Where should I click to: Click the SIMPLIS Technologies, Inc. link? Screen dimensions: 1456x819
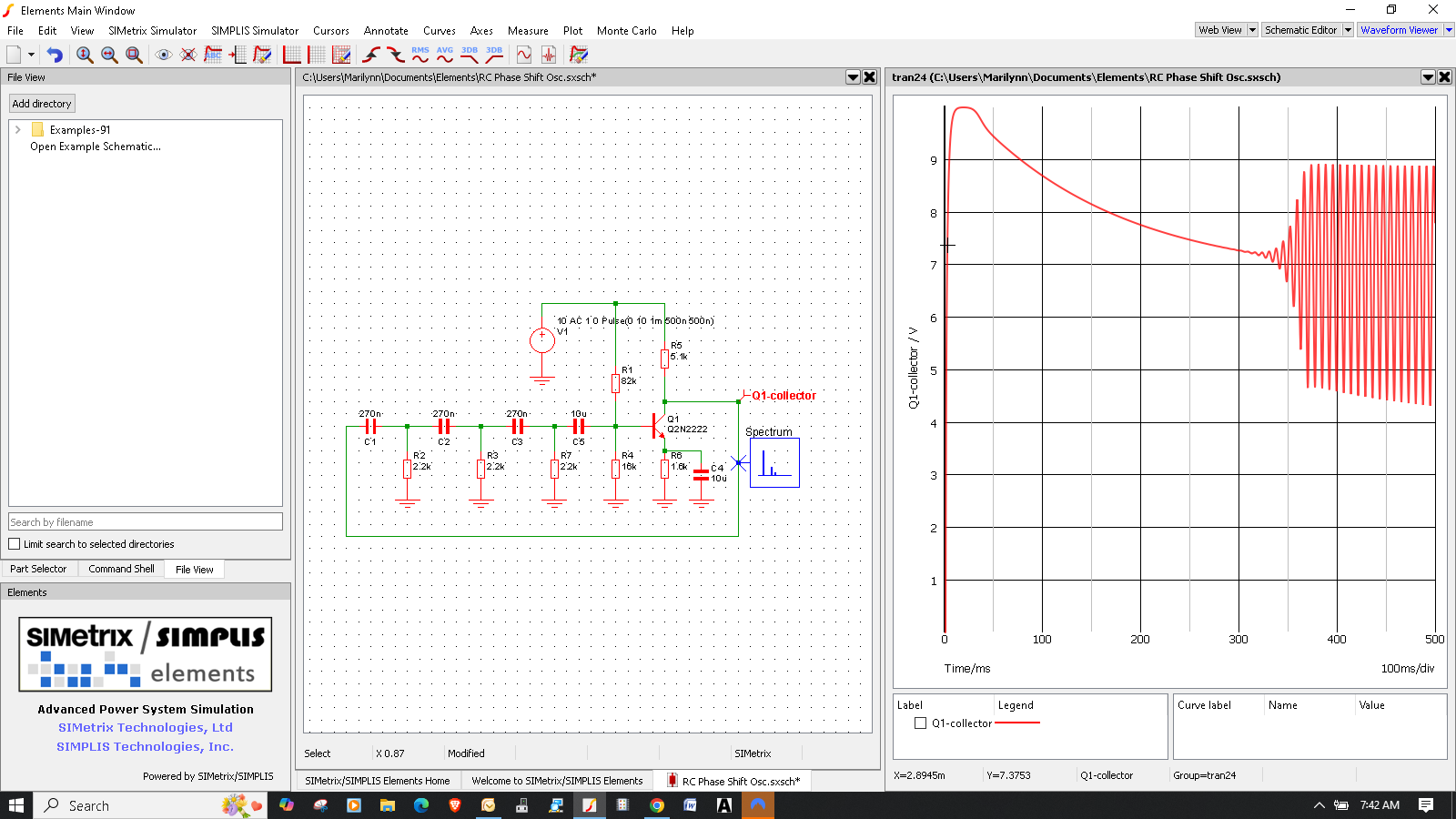click(x=146, y=747)
